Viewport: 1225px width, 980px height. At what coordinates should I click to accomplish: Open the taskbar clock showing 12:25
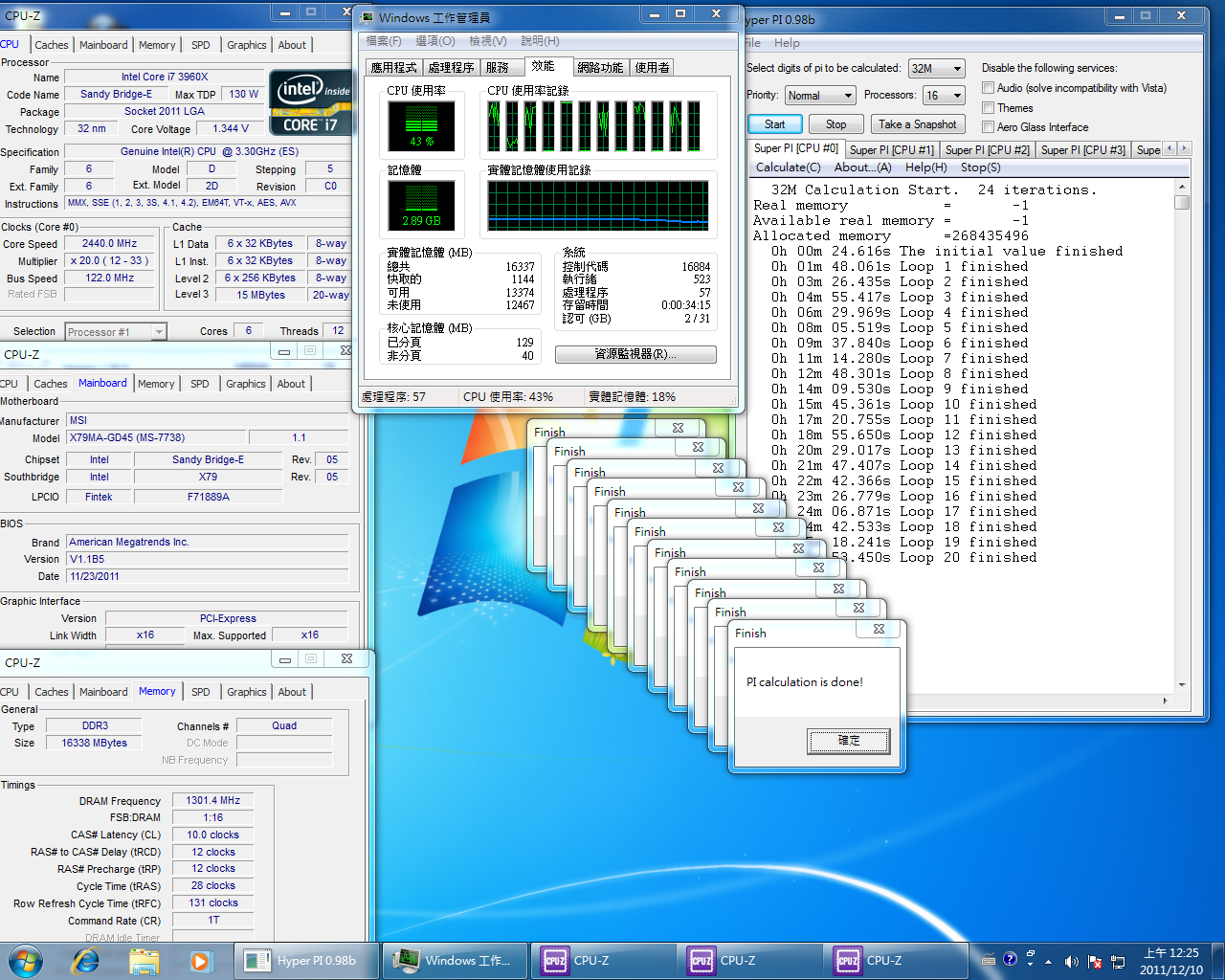pos(1171,961)
